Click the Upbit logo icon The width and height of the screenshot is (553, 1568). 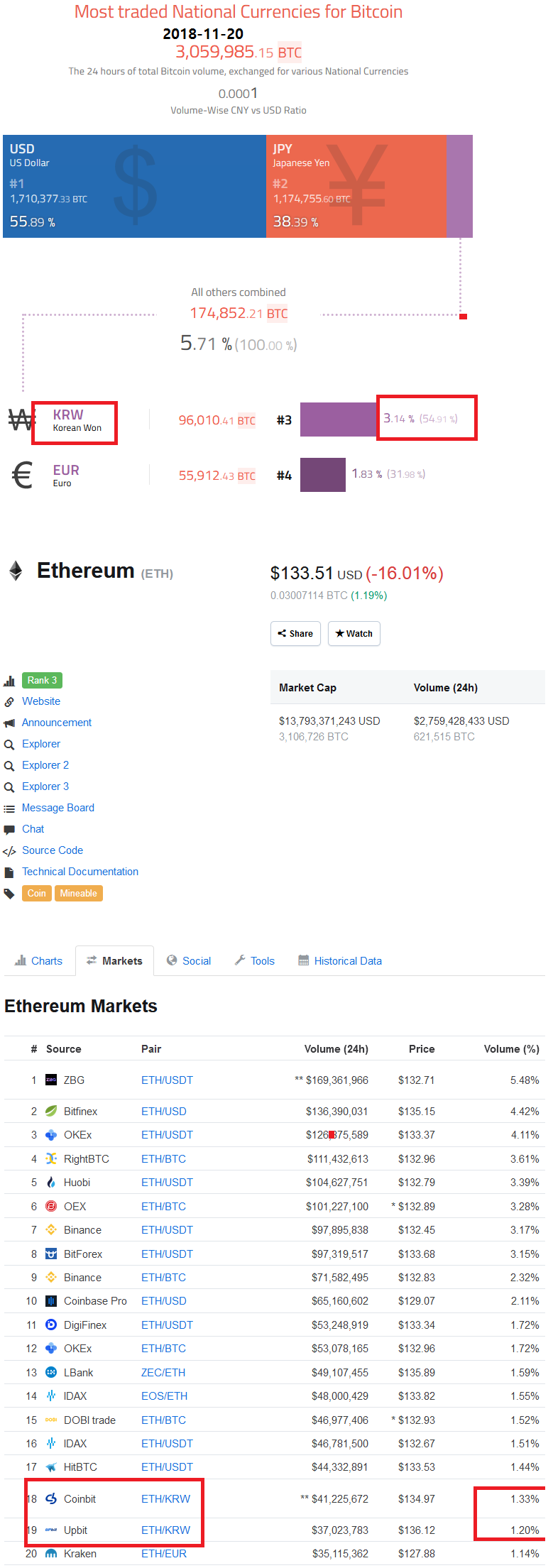coord(51,1530)
